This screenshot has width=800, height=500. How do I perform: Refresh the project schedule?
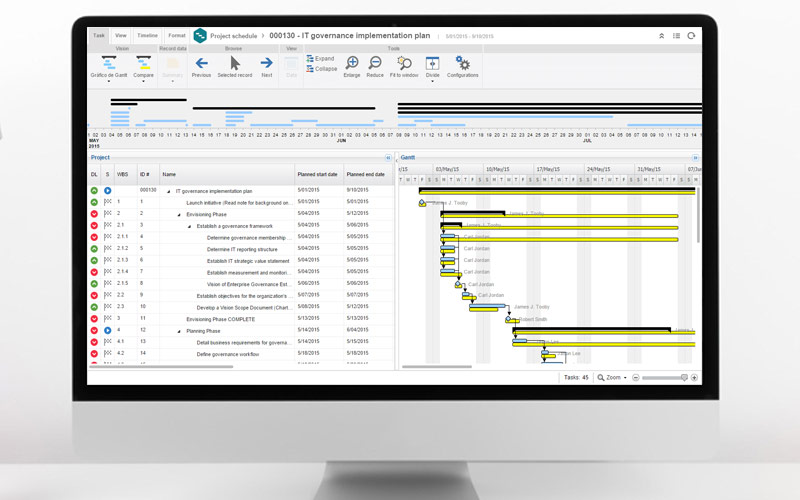coord(690,35)
